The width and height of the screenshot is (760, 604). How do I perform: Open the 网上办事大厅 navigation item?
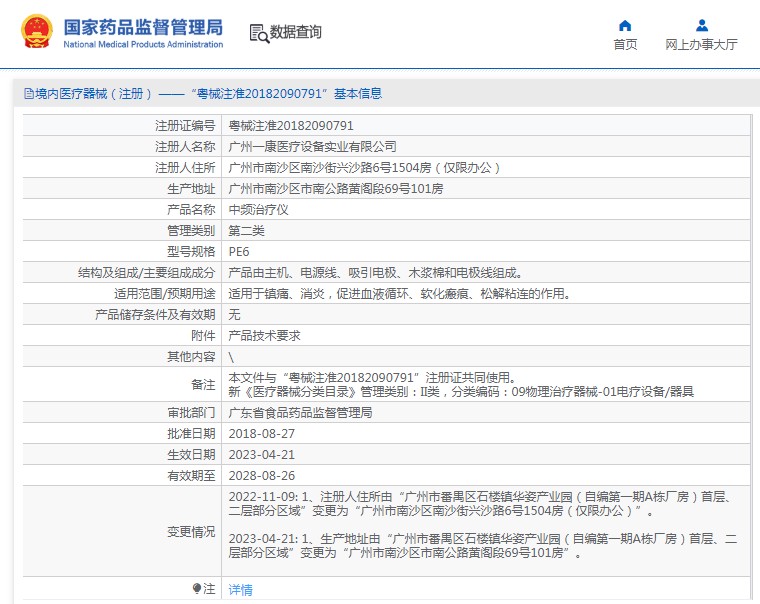tap(701, 45)
